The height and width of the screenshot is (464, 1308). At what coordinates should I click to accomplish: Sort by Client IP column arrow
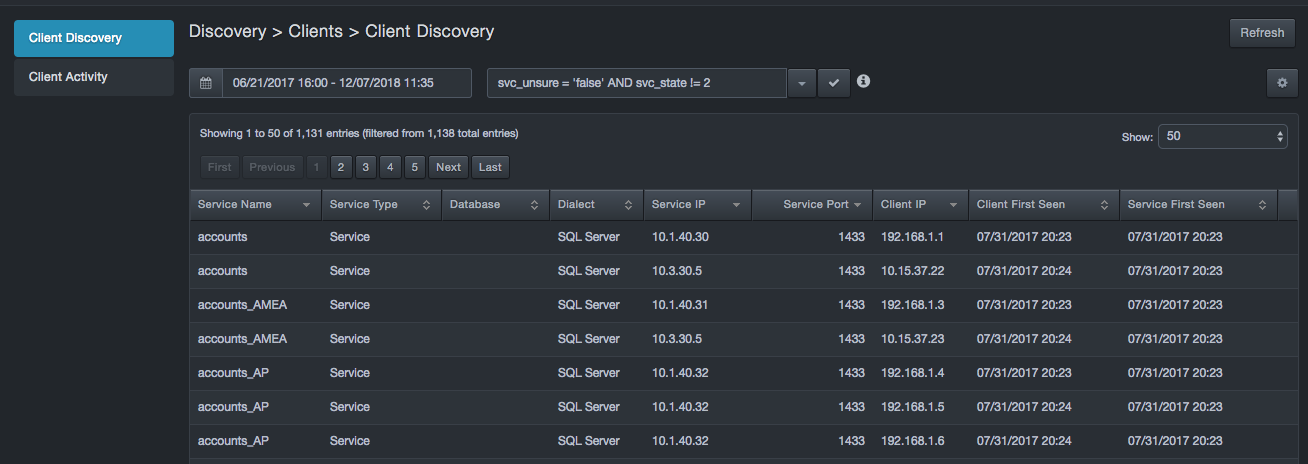click(x=953, y=205)
